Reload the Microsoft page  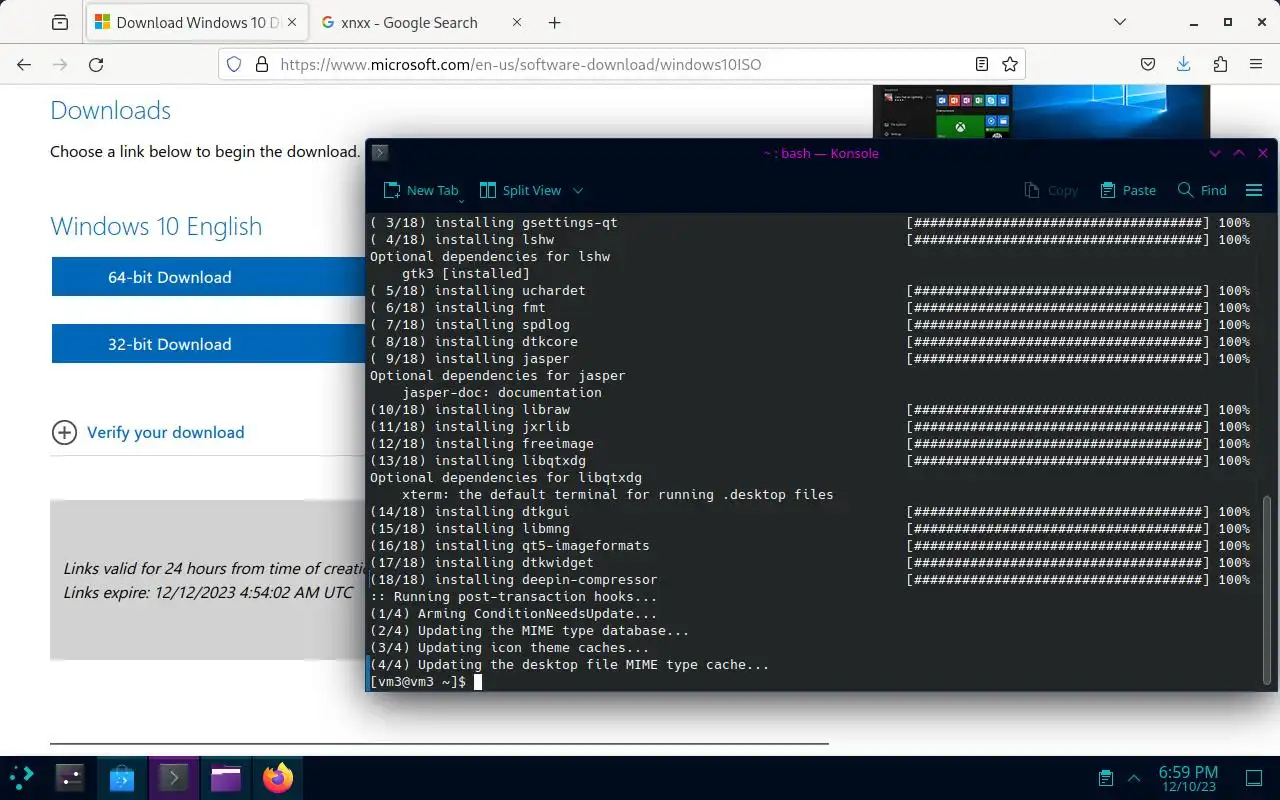click(96, 64)
